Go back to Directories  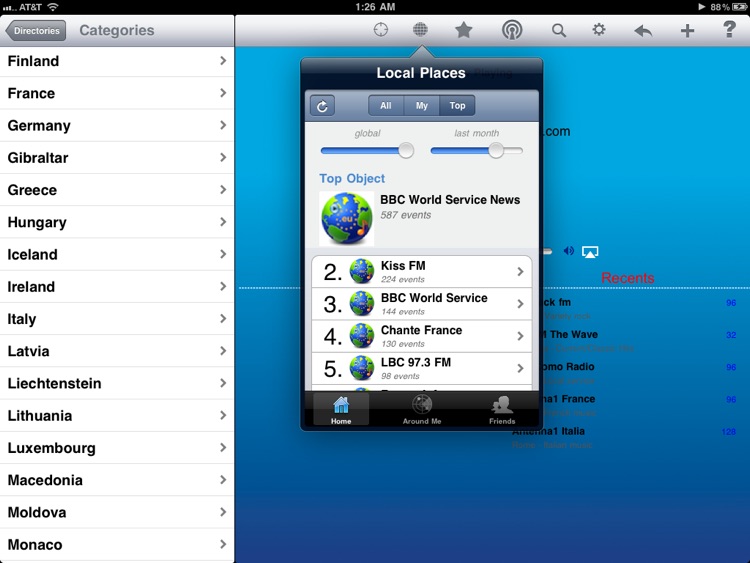(x=36, y=31)
